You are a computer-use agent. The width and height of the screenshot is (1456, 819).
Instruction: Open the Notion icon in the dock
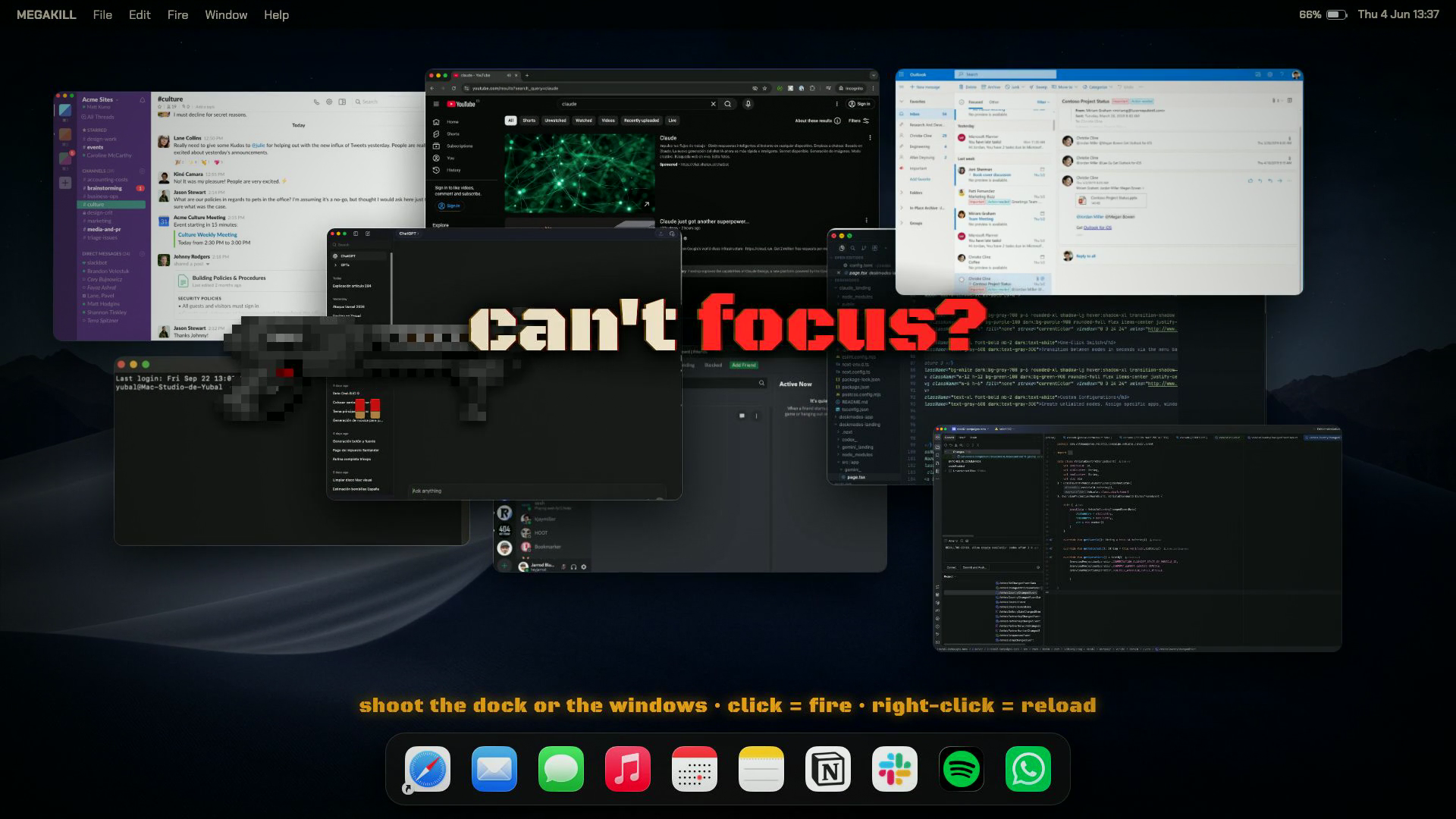(828, 769)
